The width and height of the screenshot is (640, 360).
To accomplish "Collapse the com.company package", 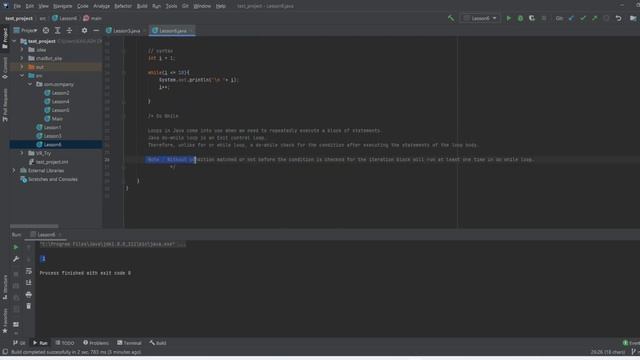I will [x=30, y=84].
